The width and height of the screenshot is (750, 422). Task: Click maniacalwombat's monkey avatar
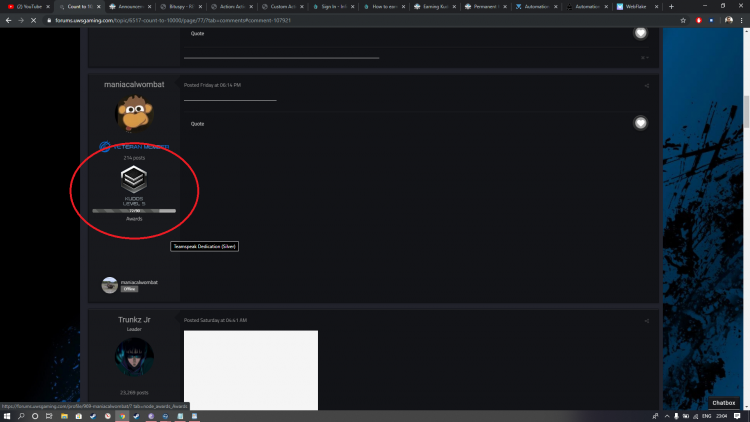(133, 115)
